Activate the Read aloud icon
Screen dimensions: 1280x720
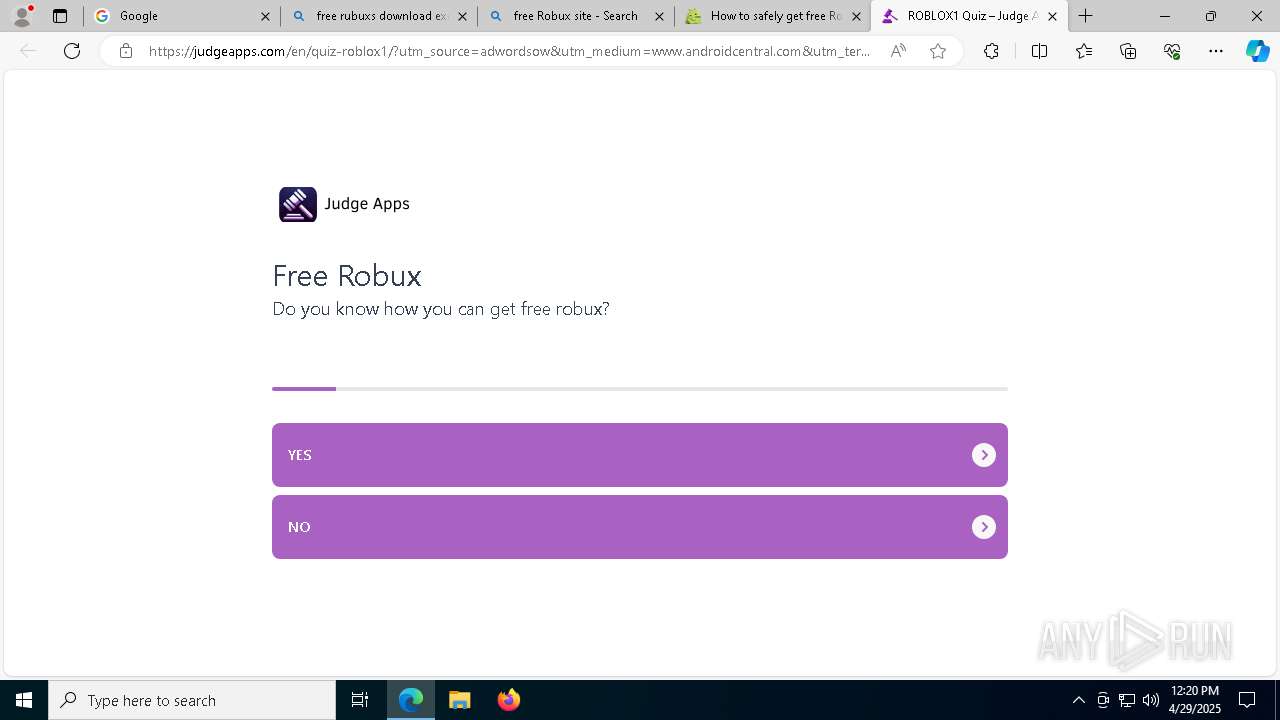pyautogui.click(x=898, y=51)
